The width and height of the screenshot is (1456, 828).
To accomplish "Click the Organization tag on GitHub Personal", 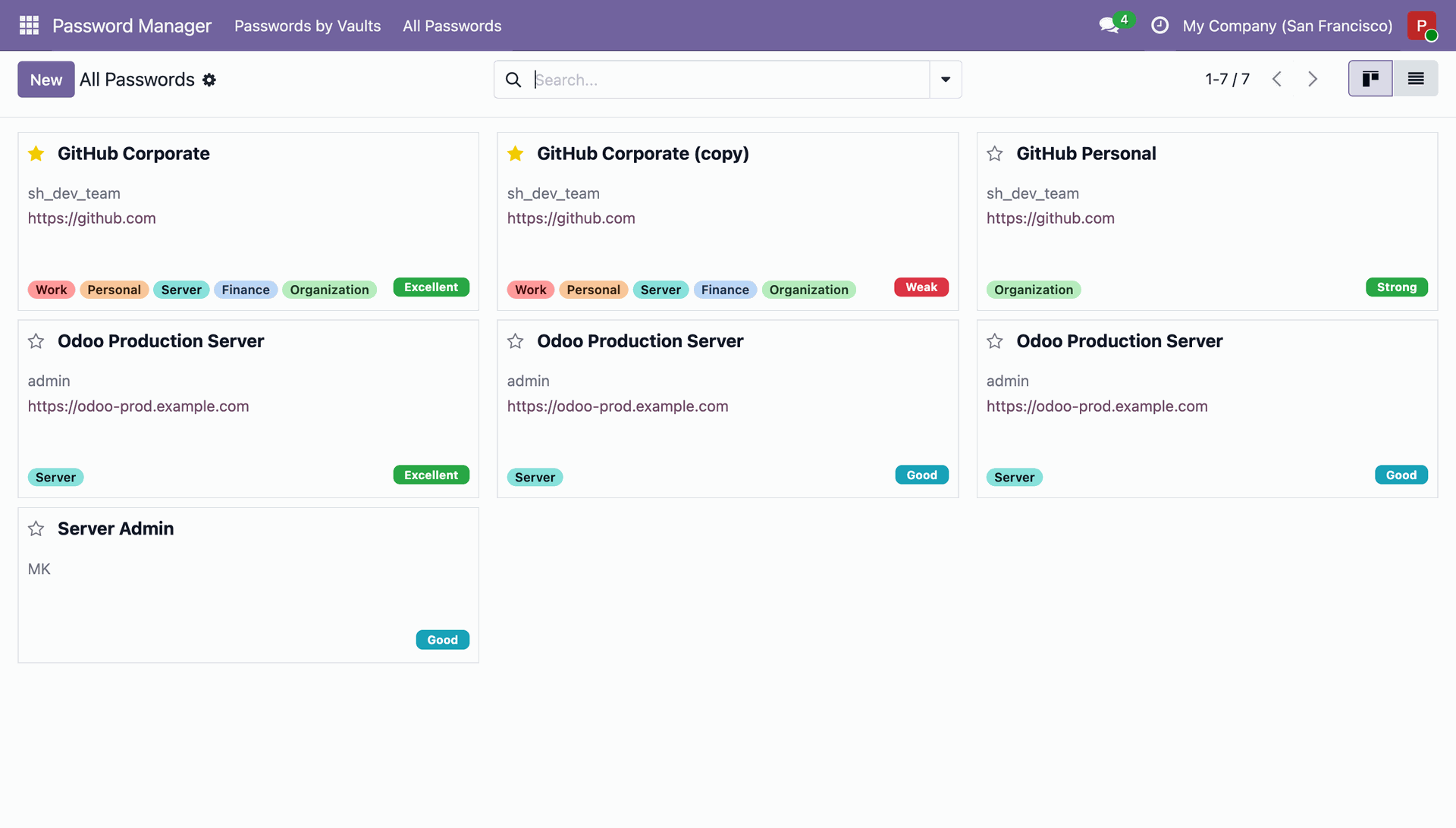I will pos(1034,290).
